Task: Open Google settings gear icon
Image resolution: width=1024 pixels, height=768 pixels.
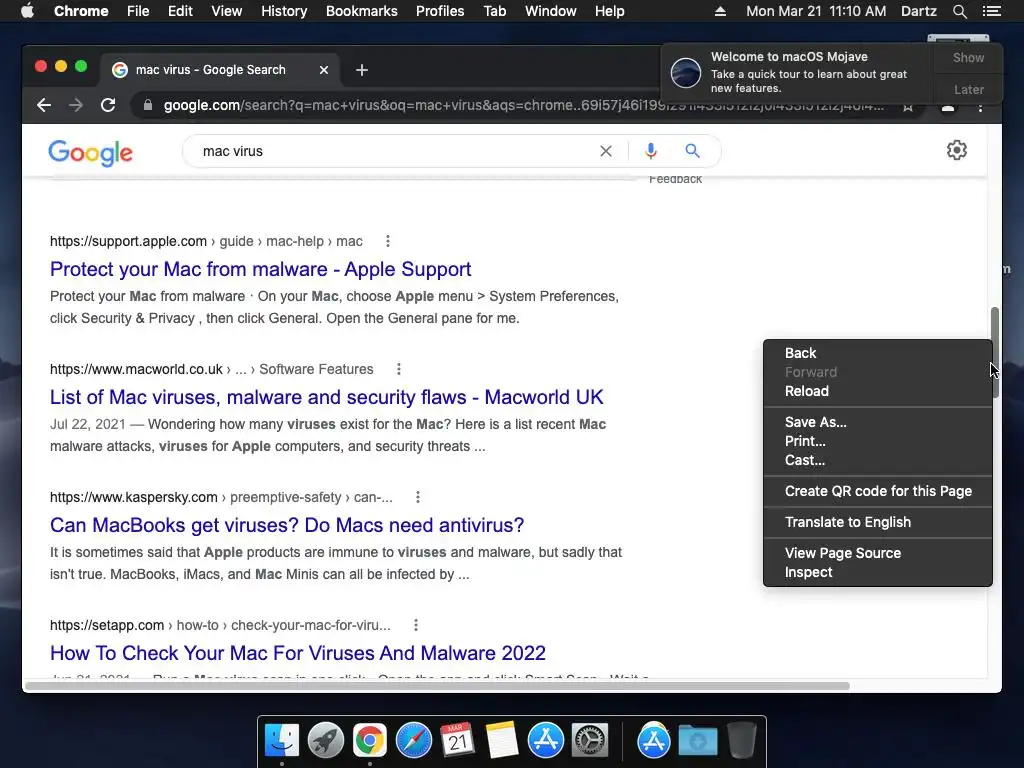Action: click(957, 150)
